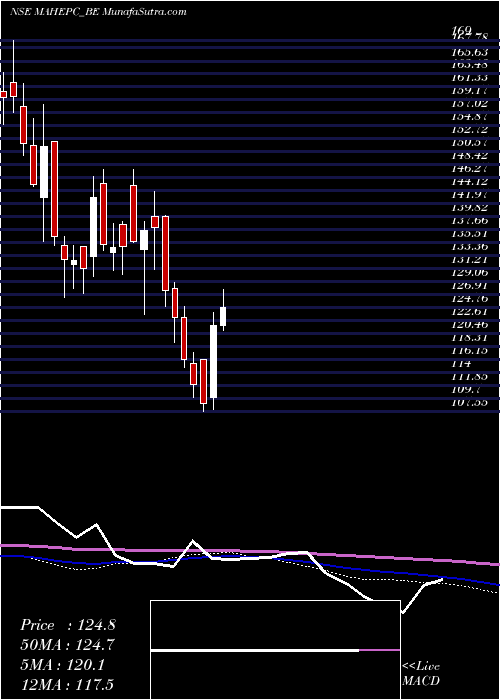Viewport: 500px width, 700px height.
Task: Click the 131.21 price axis label
Action: (469, 259)
